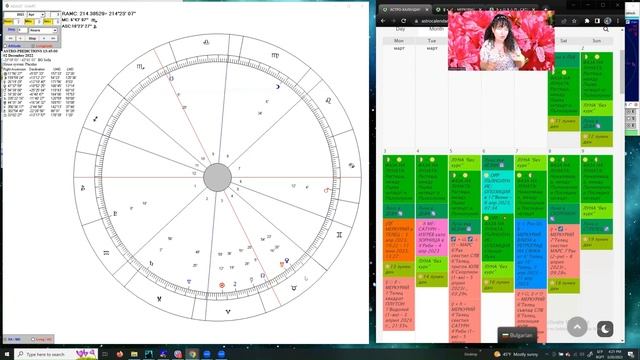Image resolution: width=640 pixels, height=360 pixels.
Task: Click the fast rewind << button
Action: point(10,38)
